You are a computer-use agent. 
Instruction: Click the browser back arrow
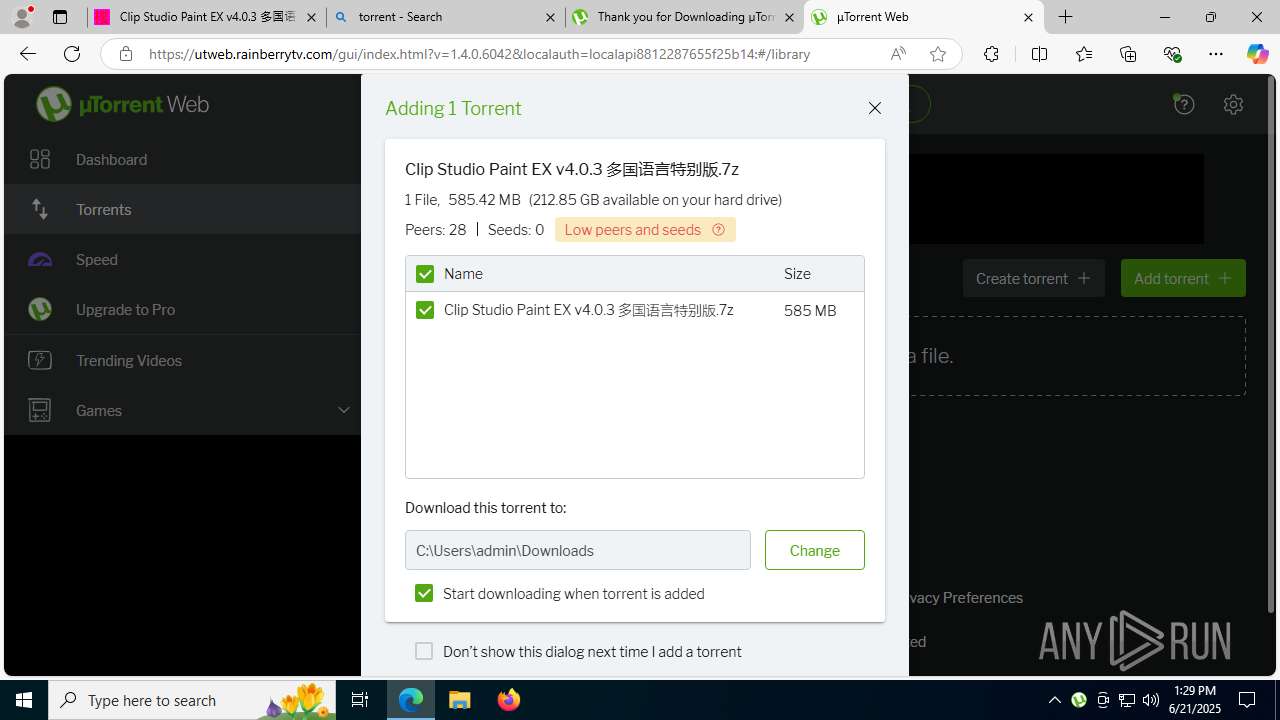[27, 54]
